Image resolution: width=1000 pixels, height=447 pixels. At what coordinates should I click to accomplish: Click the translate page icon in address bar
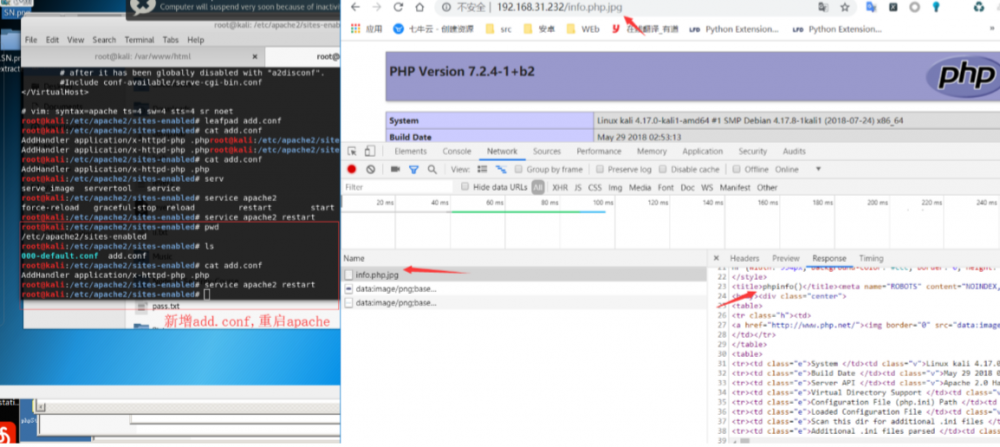pos(823,7)
